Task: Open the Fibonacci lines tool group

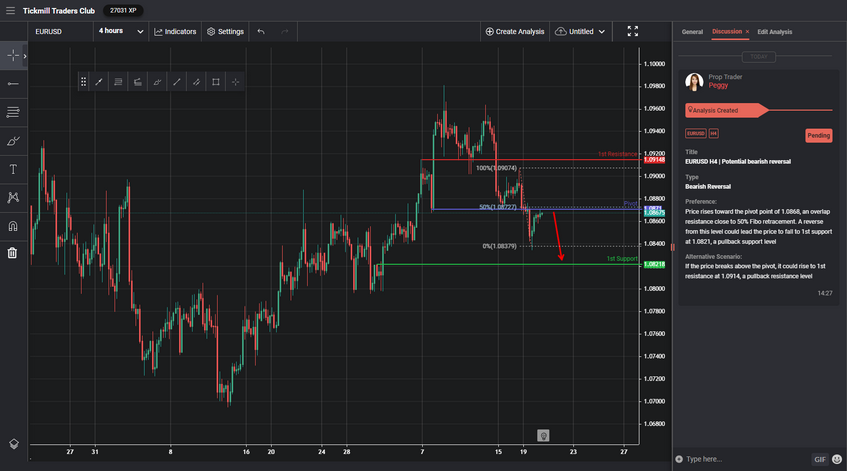Action: [x=13, y=112]
